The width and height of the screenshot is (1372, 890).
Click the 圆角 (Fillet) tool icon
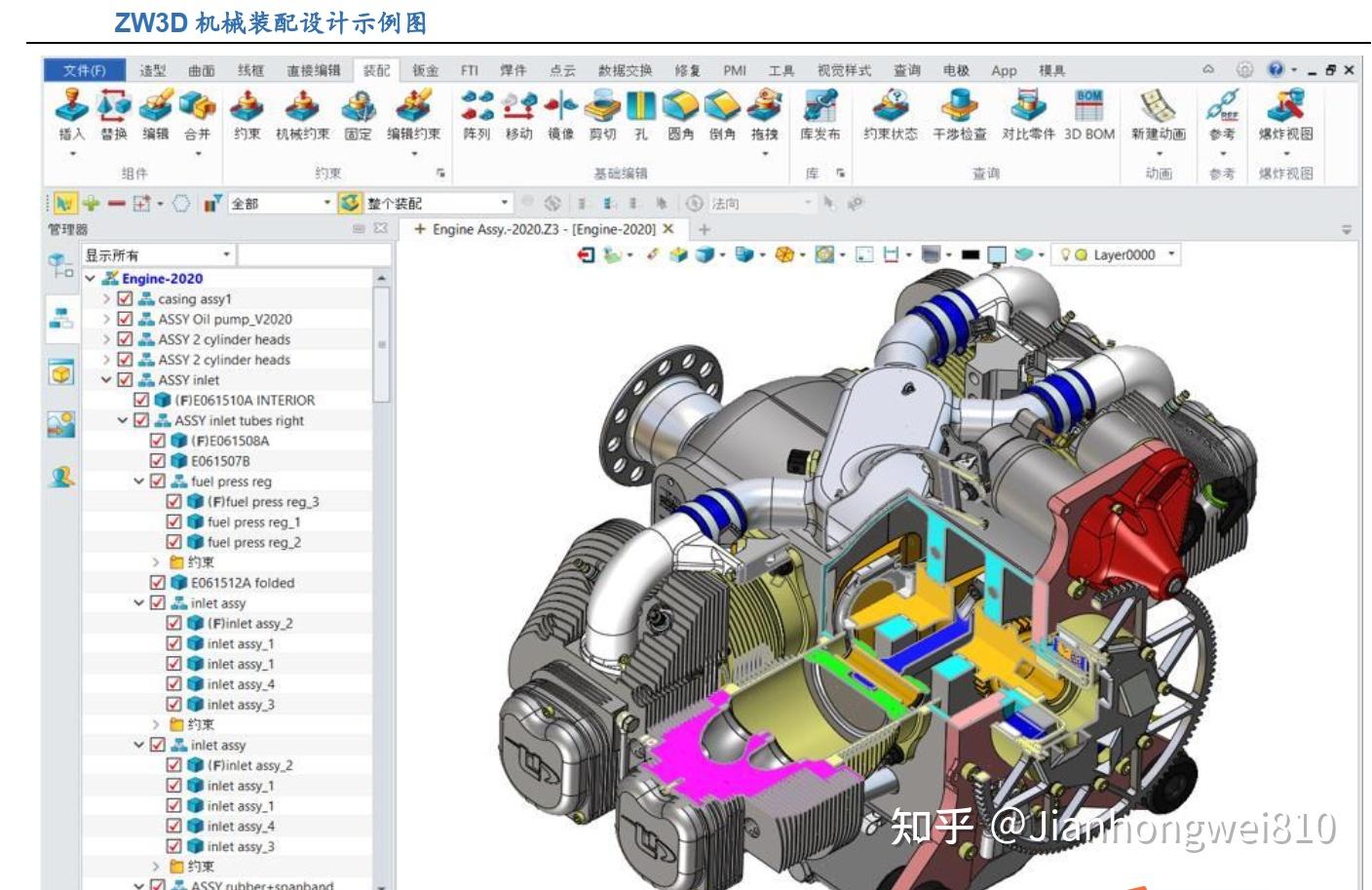coord(680,106)
